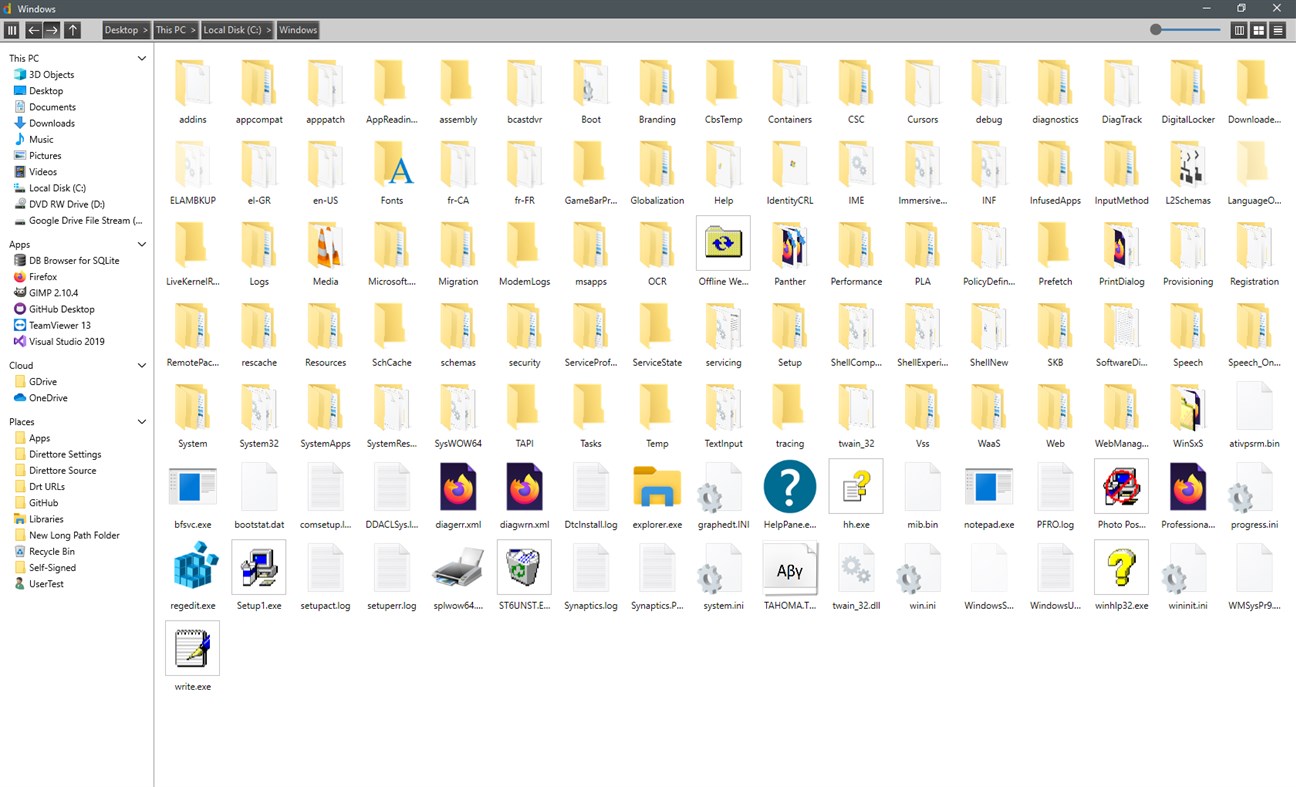Collapse the Places section in the sidebar

click(x=141, y=421)
